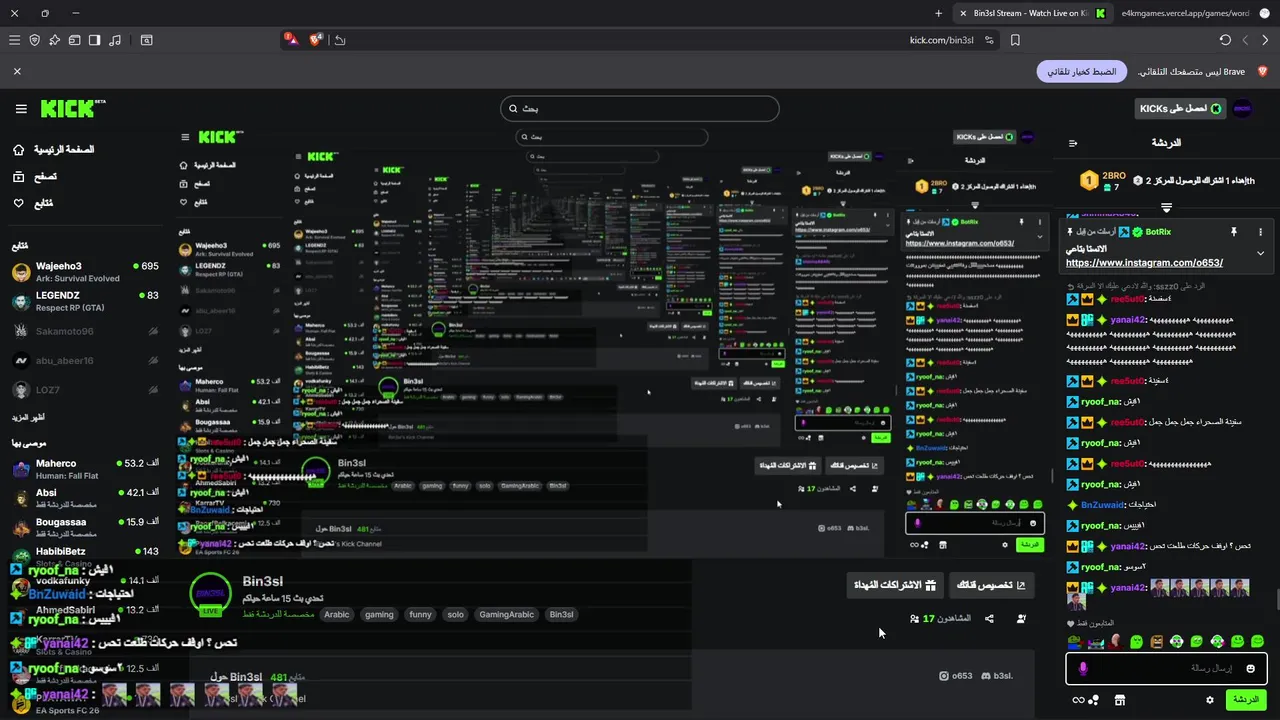Unpin BotRix message using pin icon
The image size is (1280, 720).
click(x=1234, y=232)
